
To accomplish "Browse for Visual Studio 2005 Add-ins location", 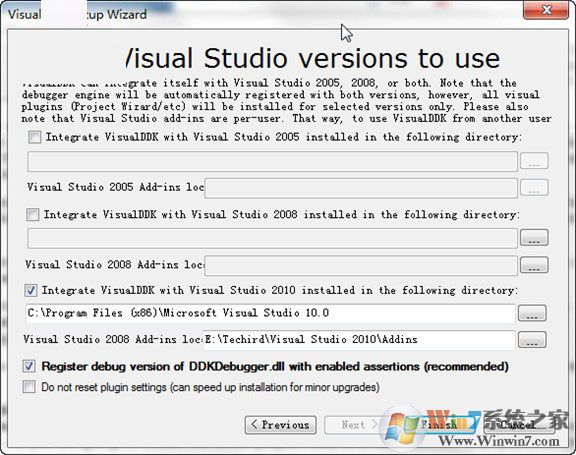I will click(x=534, y=188).
